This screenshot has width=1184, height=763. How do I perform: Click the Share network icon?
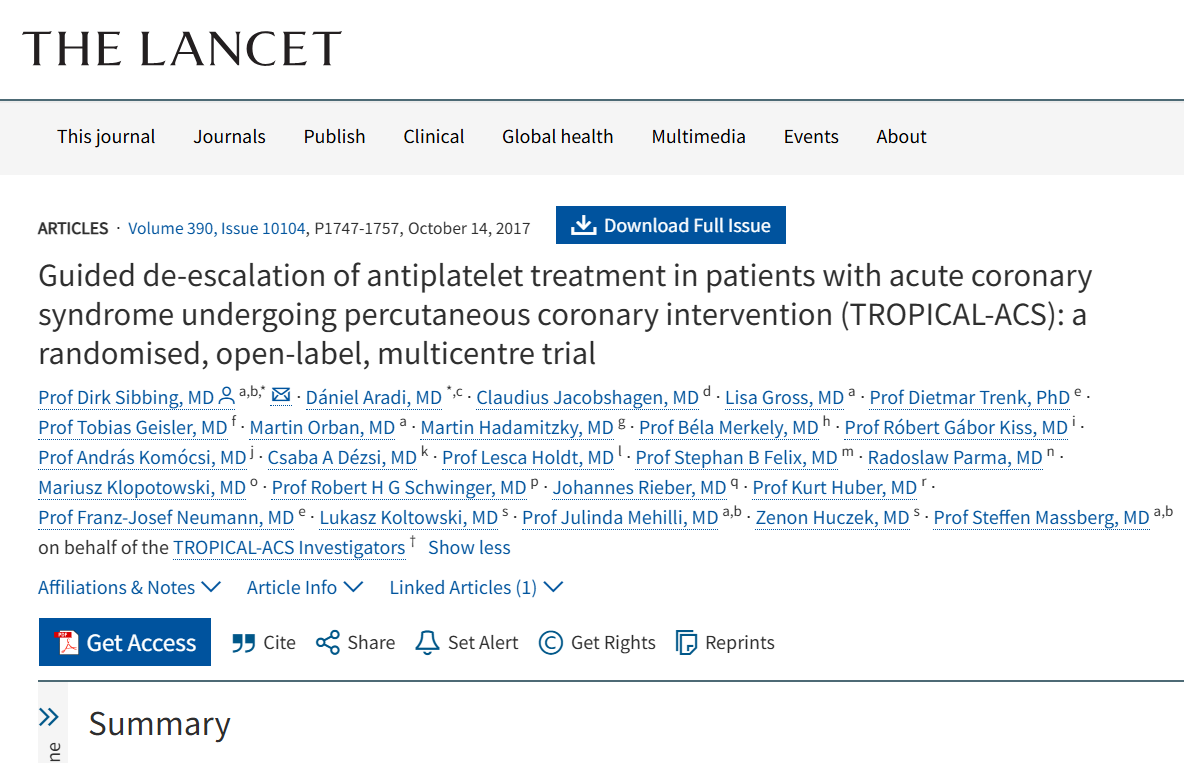pos(327,642)
